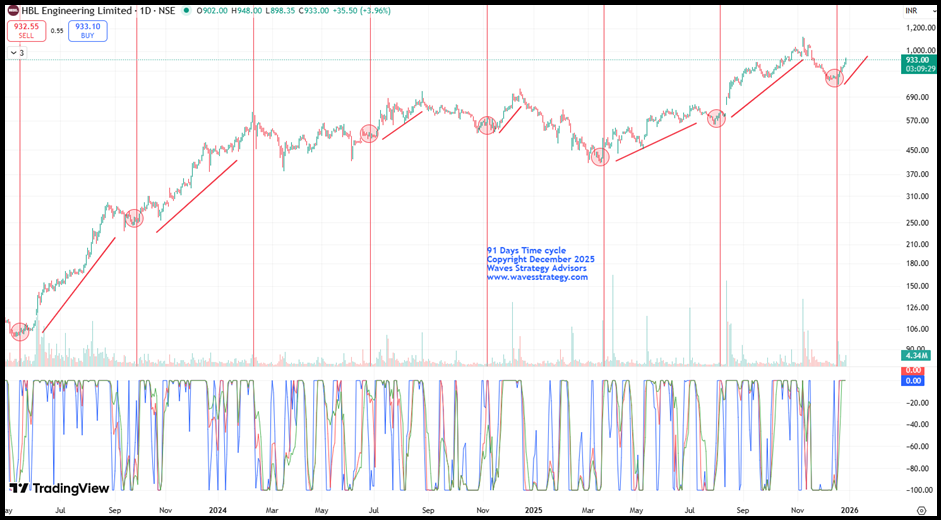This screenshot has width=941, height=520.
Task: Click the 2024 label on time axis
Action: tap(218, 510)
